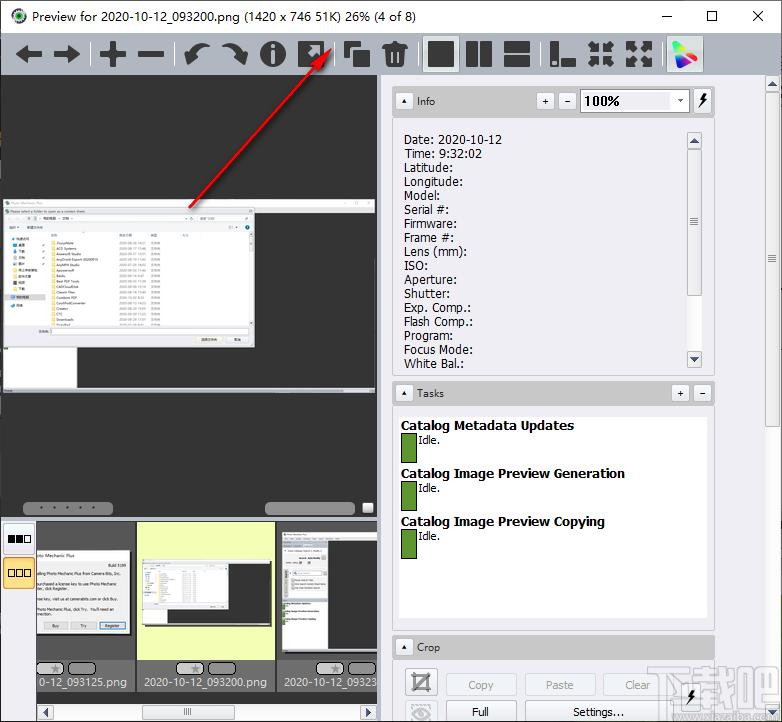Toggle the color management icon
This screenshot has width=782, height=722.
click(x=685, y=54)
